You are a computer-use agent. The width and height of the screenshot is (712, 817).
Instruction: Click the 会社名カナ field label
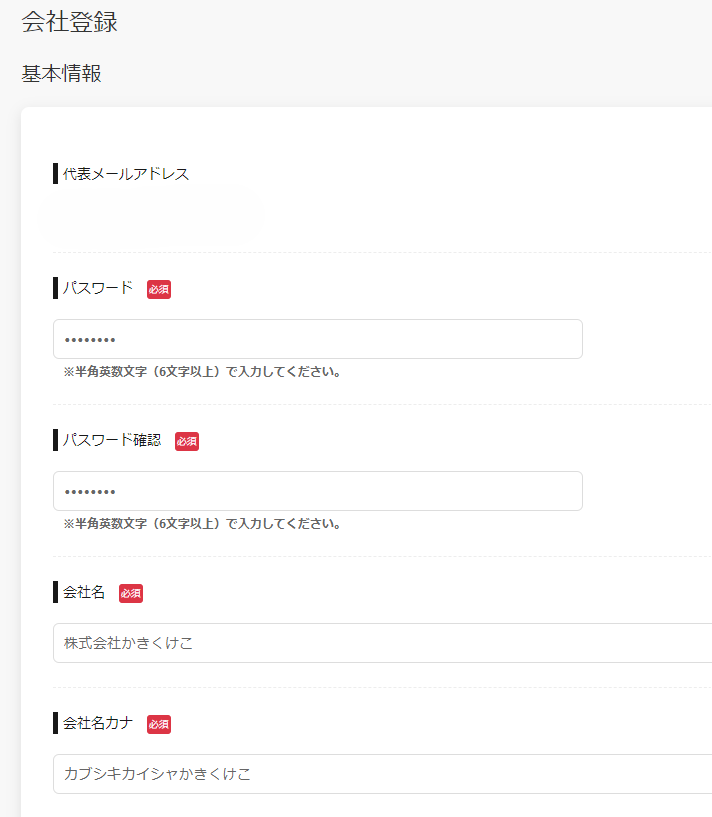pyautogui.click(x=98, y=723)
